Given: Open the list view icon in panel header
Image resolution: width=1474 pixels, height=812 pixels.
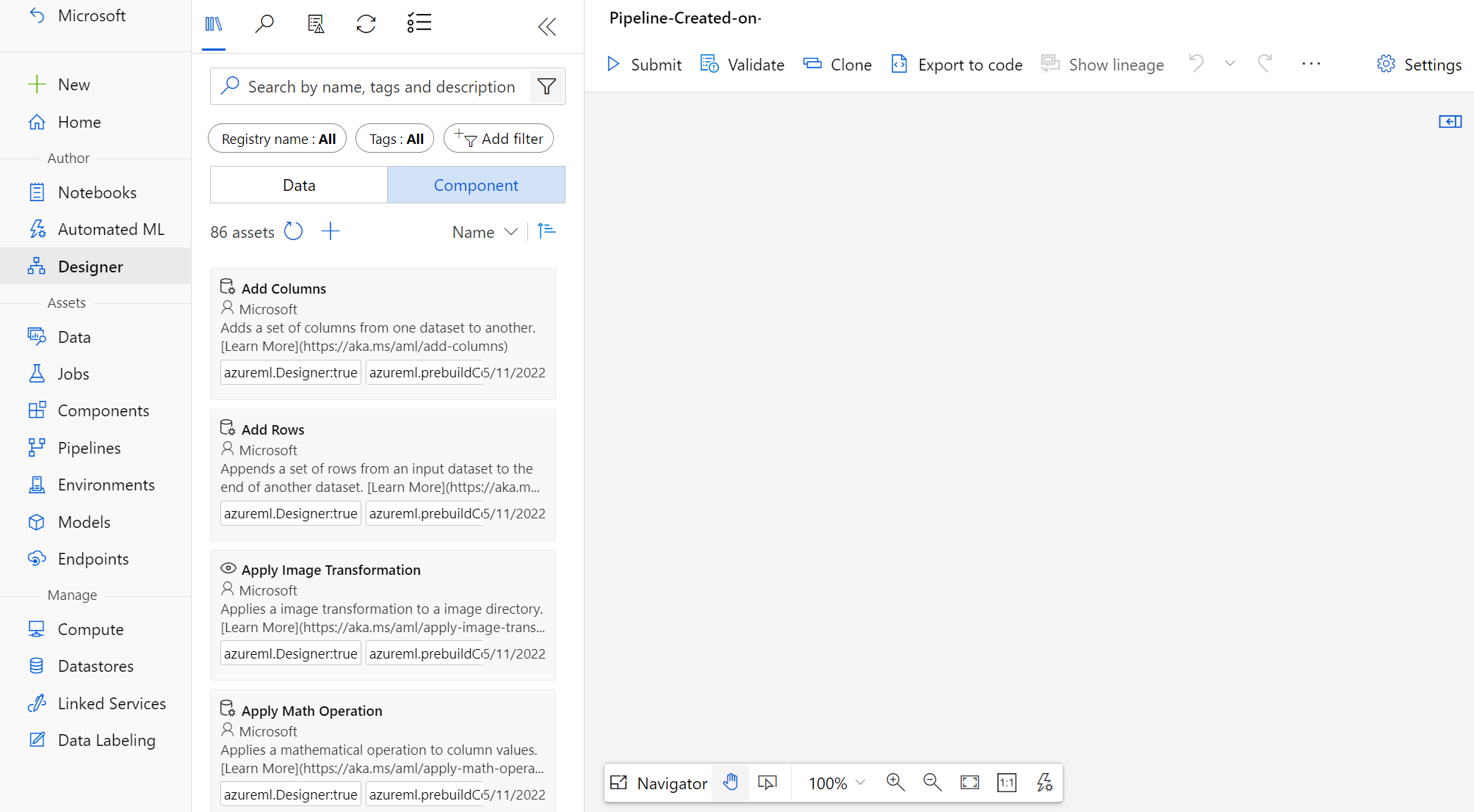Looking at the screenshot, I should click(419, 23).
